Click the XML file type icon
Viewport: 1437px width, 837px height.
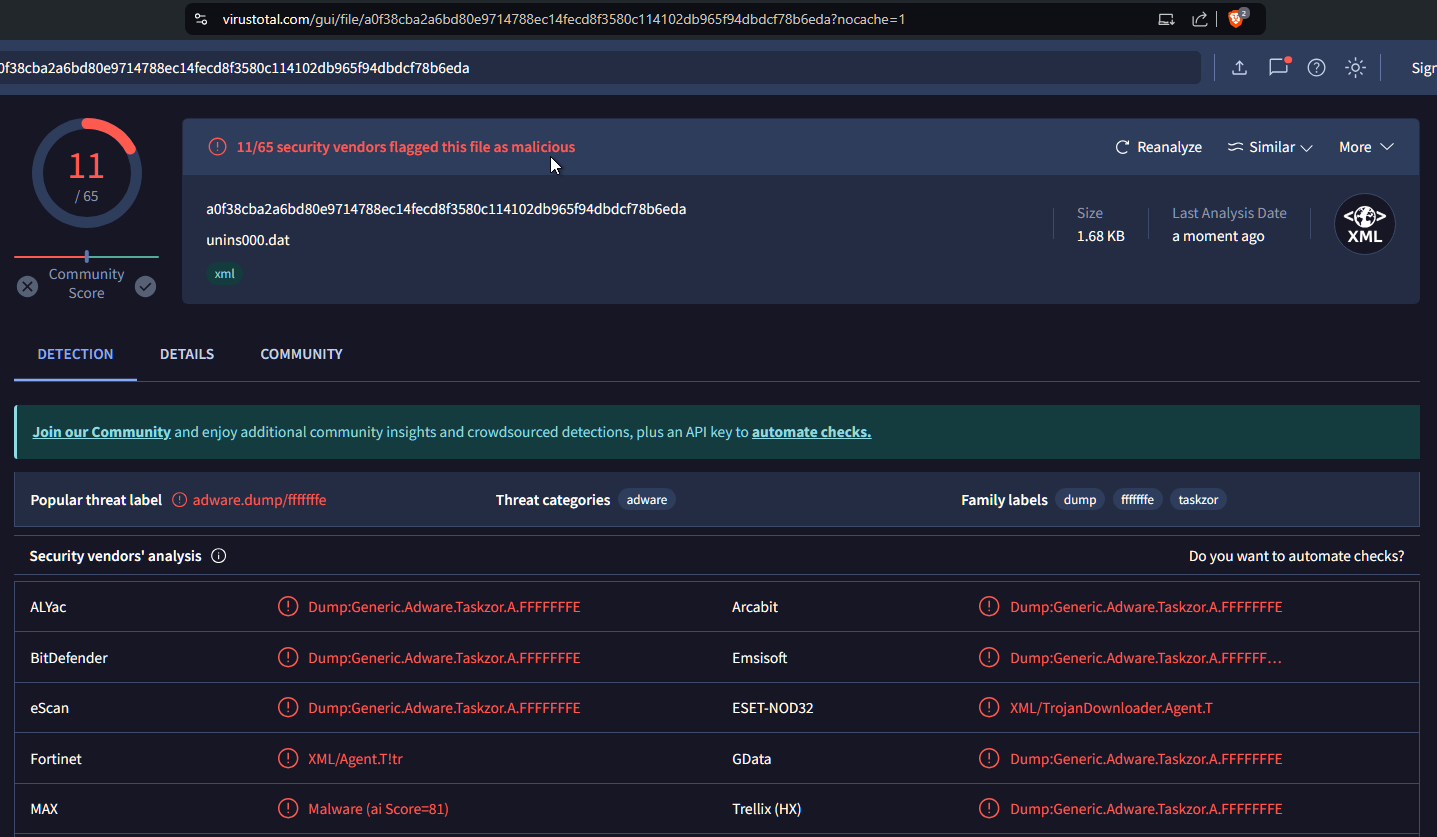tap(1365, 224)
